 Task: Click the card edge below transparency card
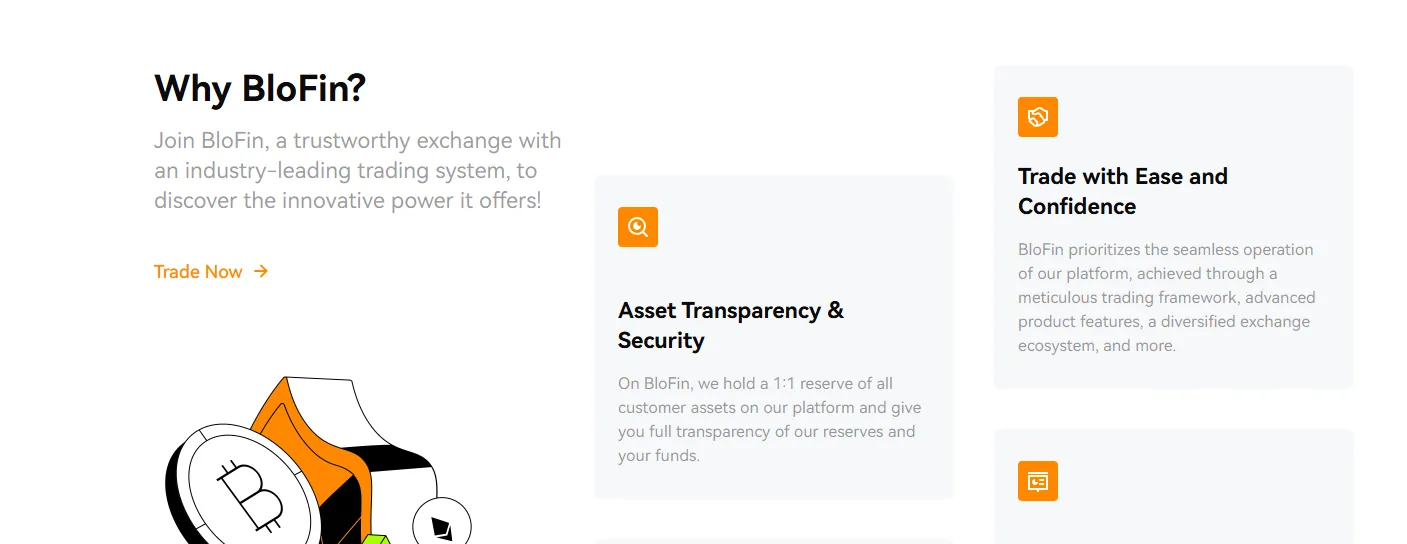pyautogui.click(x=774, y=541)
